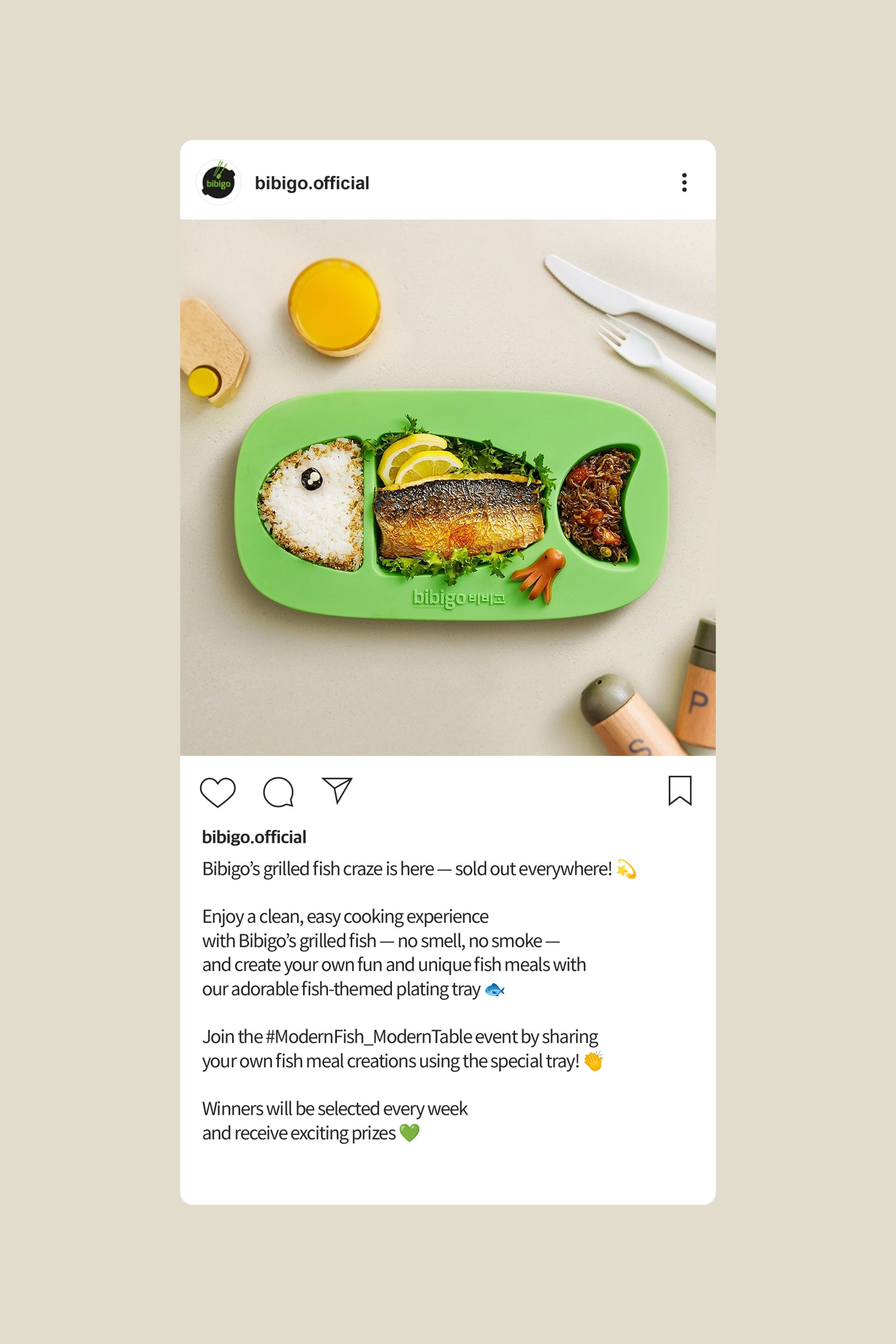Open the bibigo profile picture avatar
Viewport: 896px width, 1344px height.
point(218,182)
